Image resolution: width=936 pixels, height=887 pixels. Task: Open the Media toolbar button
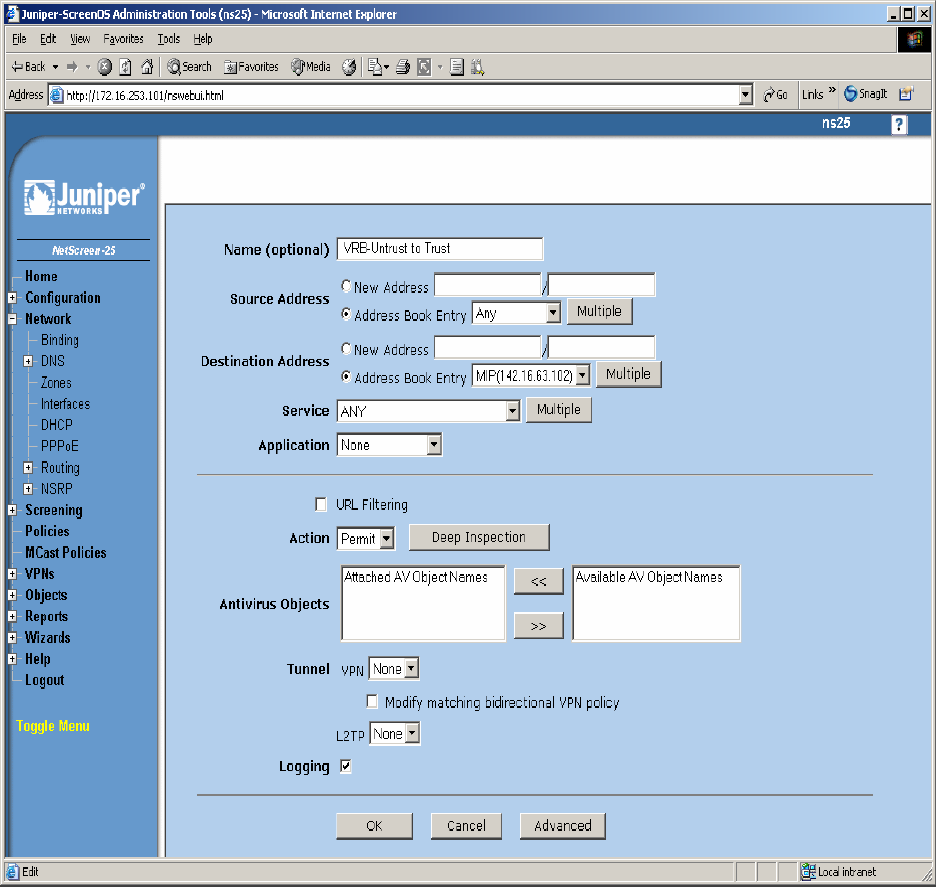pyautogui.click(x=310, y=66)
